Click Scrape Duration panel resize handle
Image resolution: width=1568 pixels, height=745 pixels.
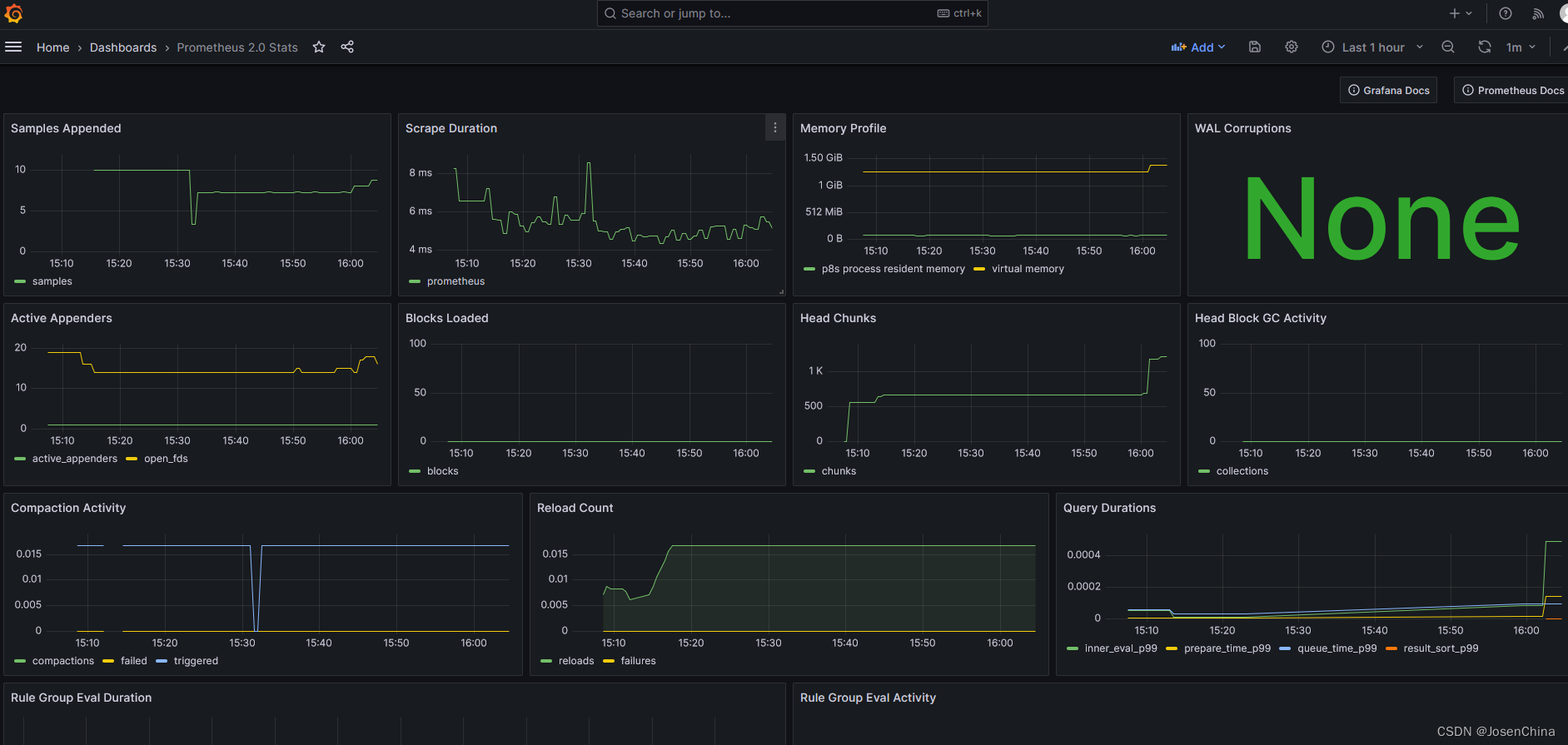781,291
